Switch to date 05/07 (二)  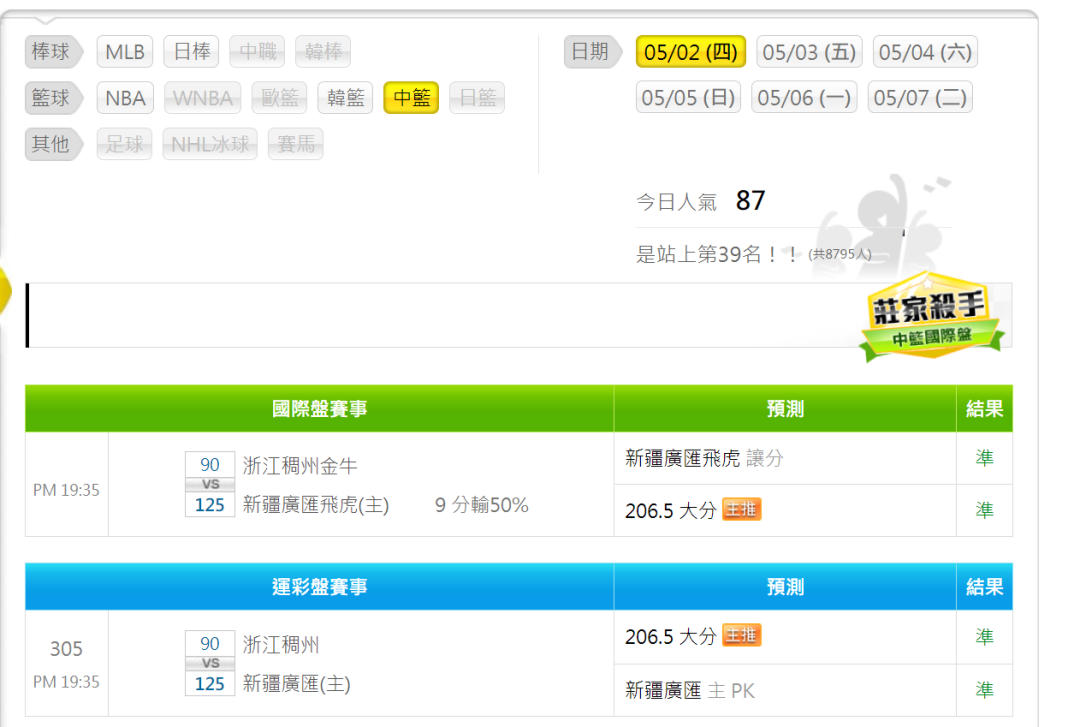[920, 97]
